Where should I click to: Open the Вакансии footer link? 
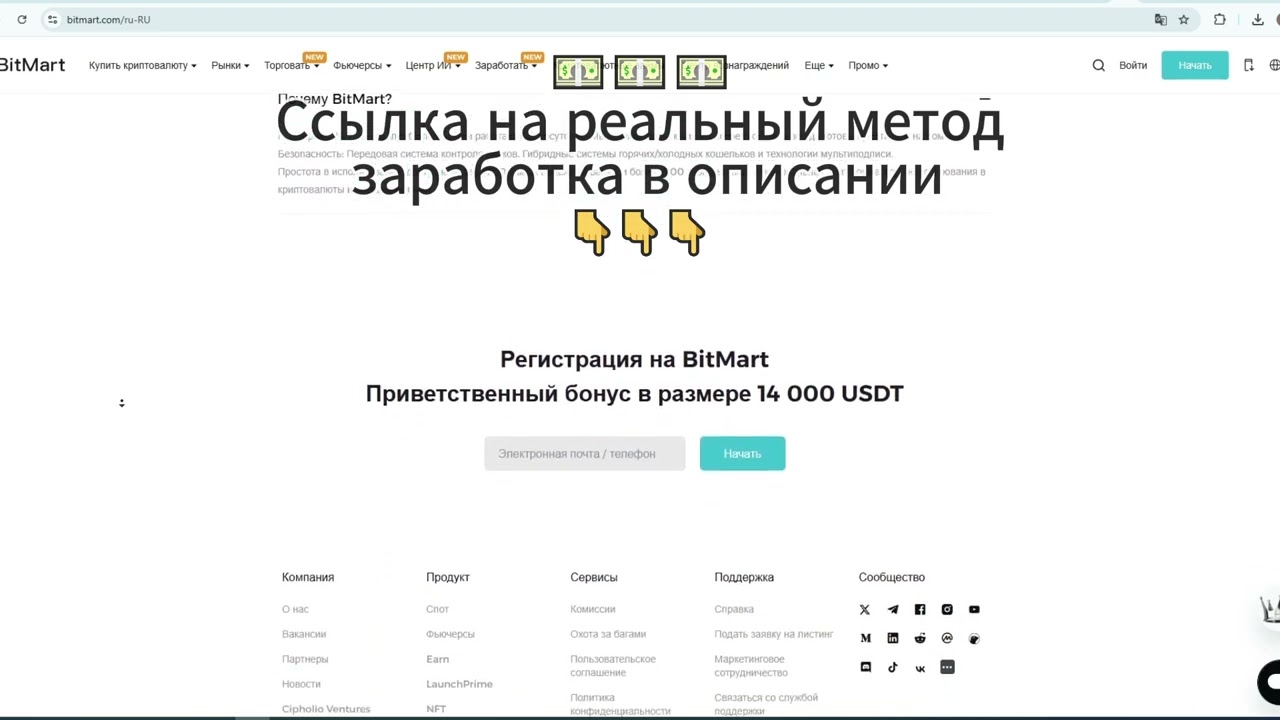point(304,634)
